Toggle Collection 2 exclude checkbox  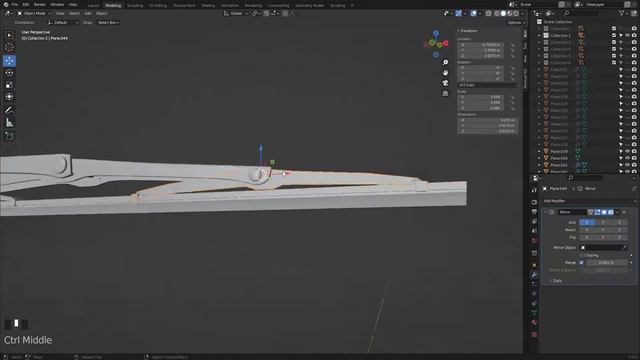614,36
